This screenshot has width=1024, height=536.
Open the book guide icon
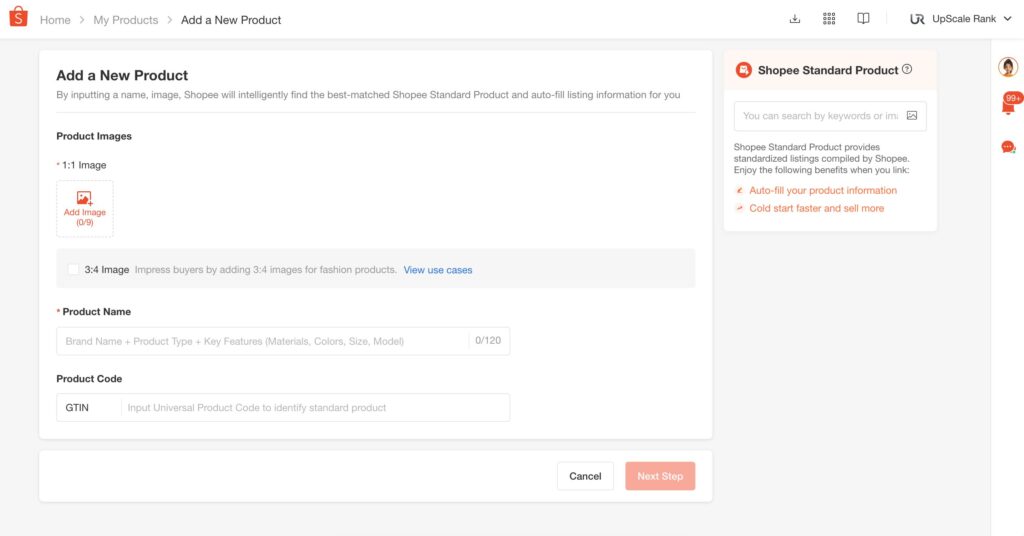coord(863,19)
